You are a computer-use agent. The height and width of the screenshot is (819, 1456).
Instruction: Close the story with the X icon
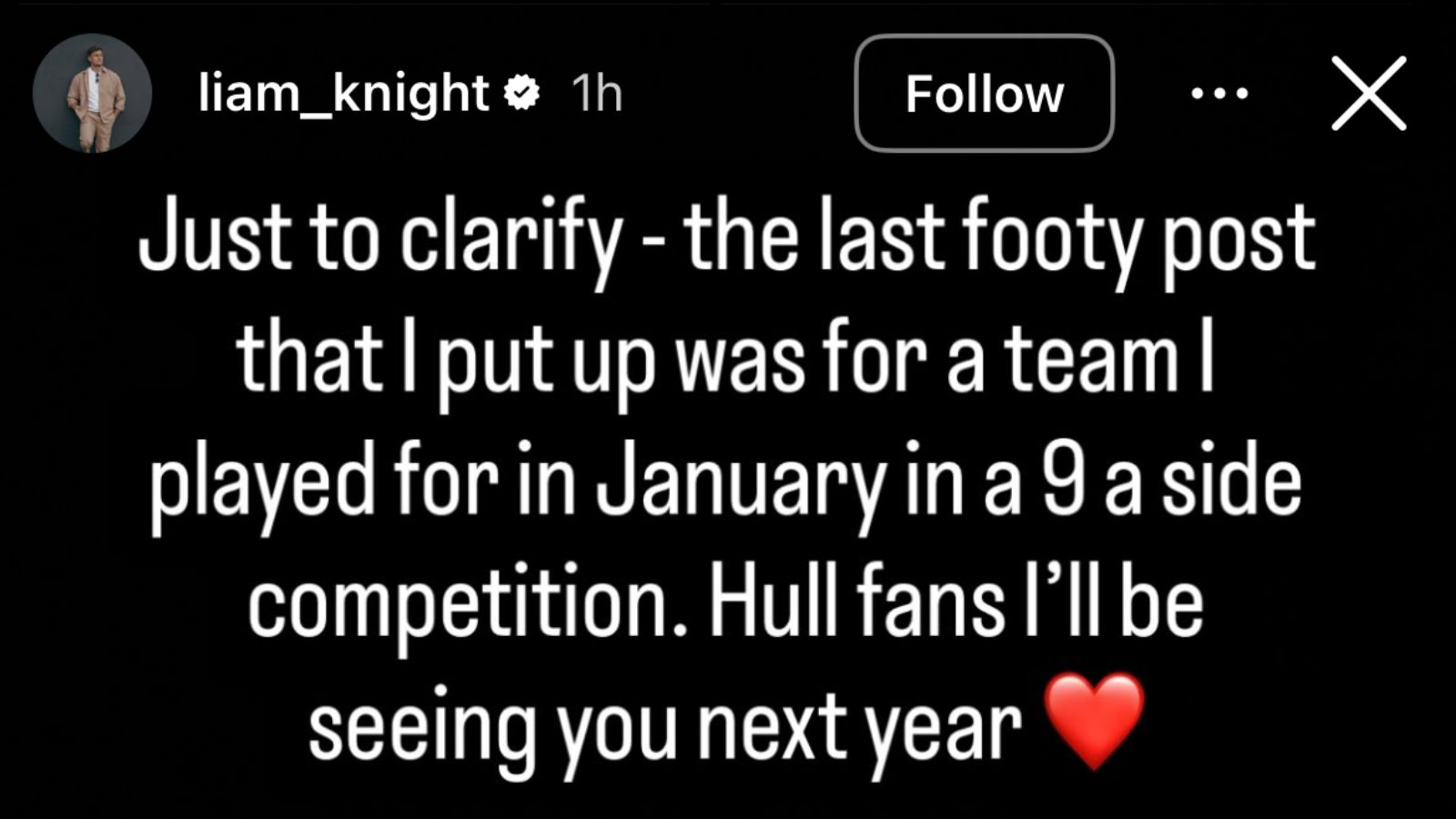1368,93
